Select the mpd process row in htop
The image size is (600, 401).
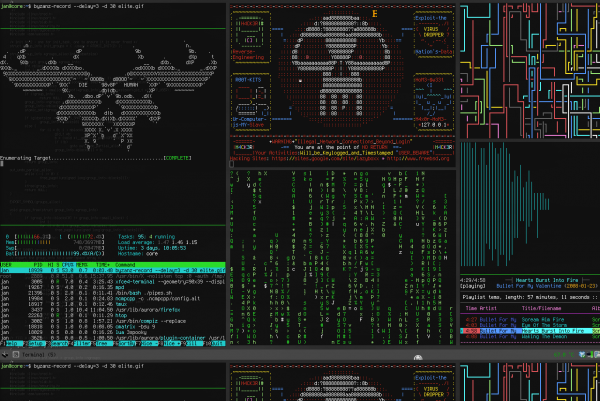[113, 287]
